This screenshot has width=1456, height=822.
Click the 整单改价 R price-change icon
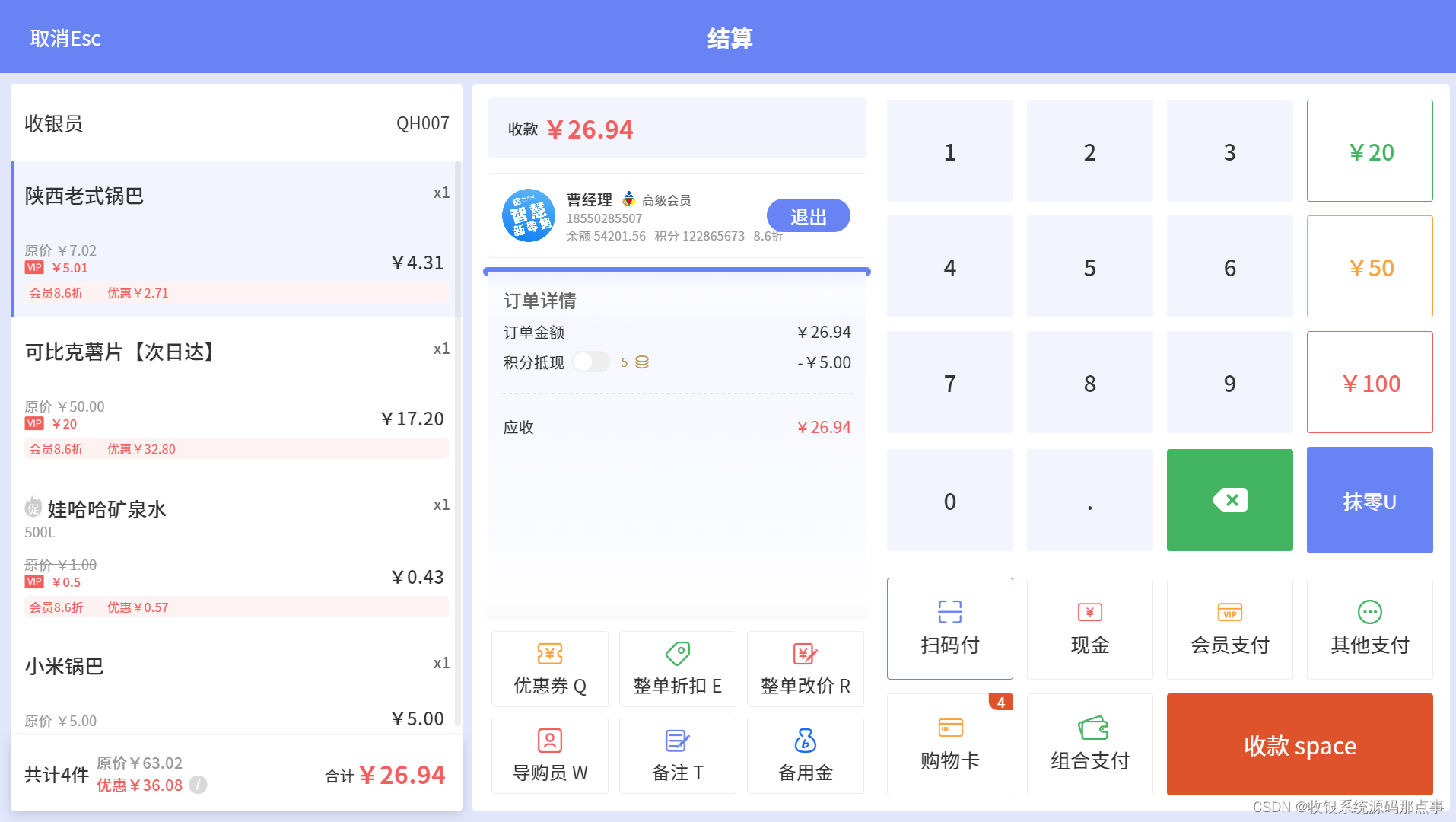coord(805,668)
